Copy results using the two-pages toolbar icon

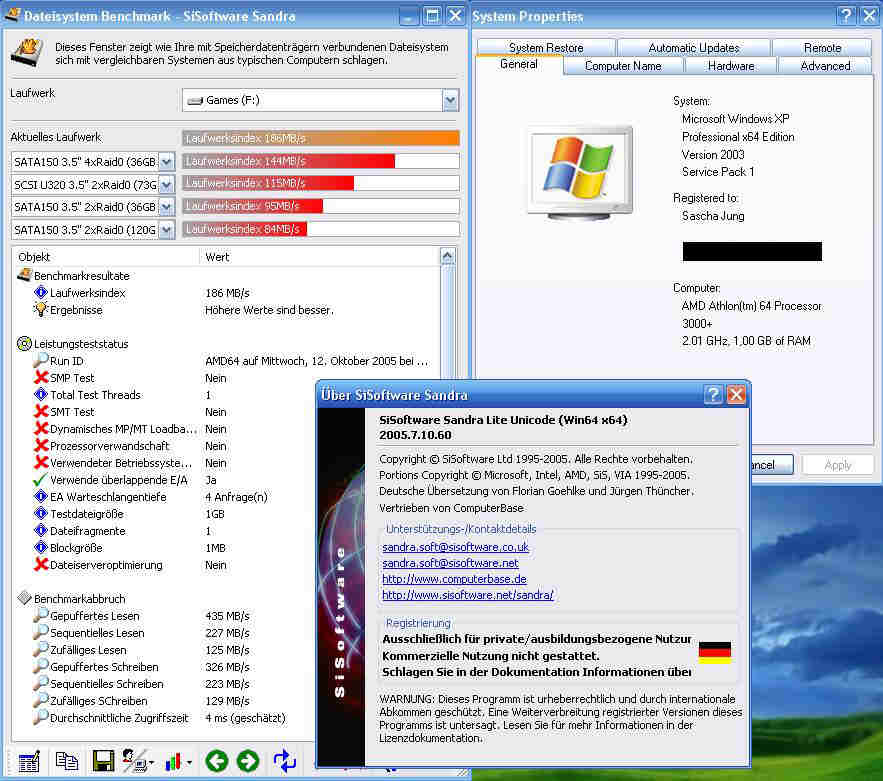[66, 761]
